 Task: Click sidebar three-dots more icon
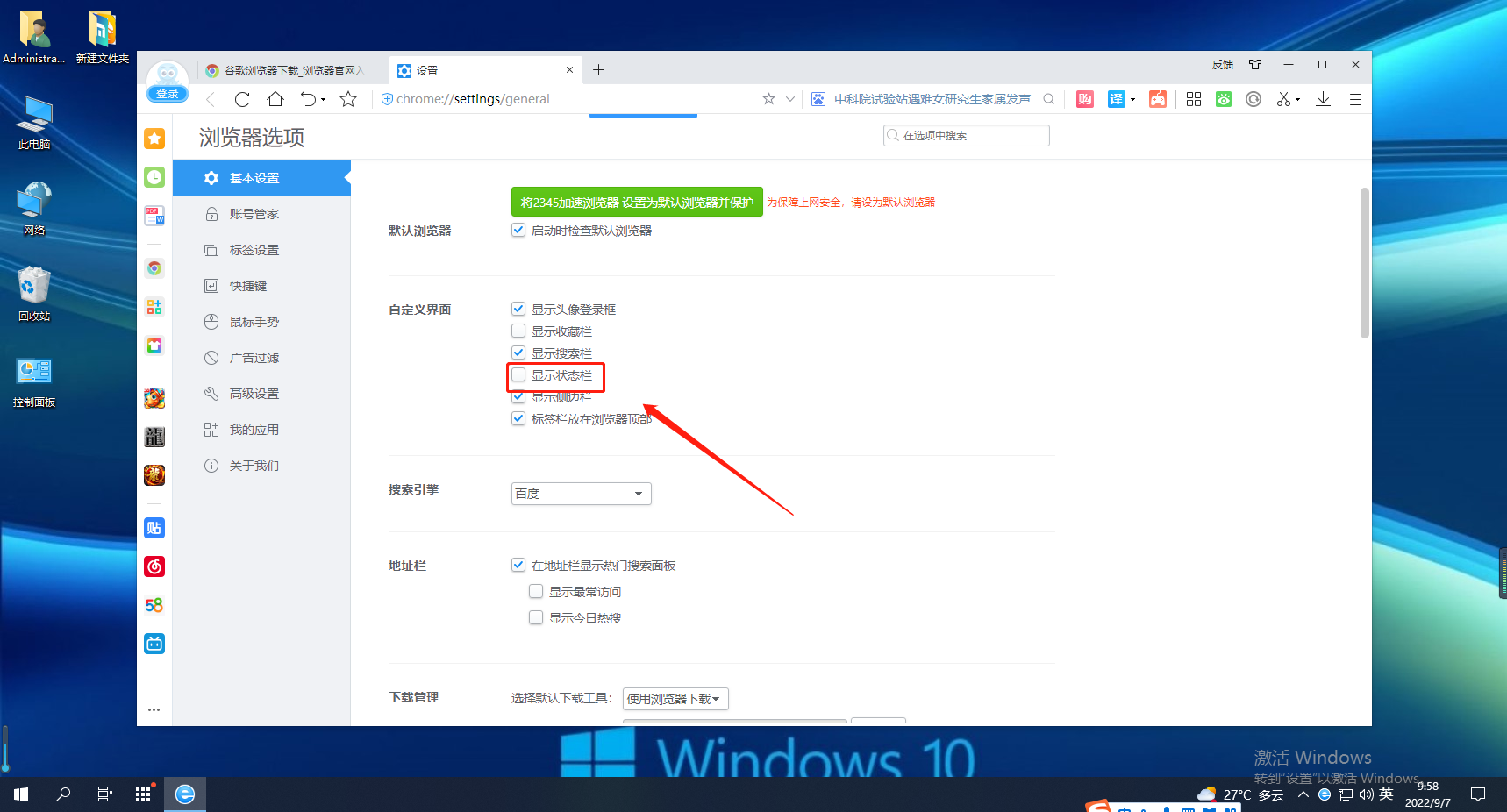point(154,709)
